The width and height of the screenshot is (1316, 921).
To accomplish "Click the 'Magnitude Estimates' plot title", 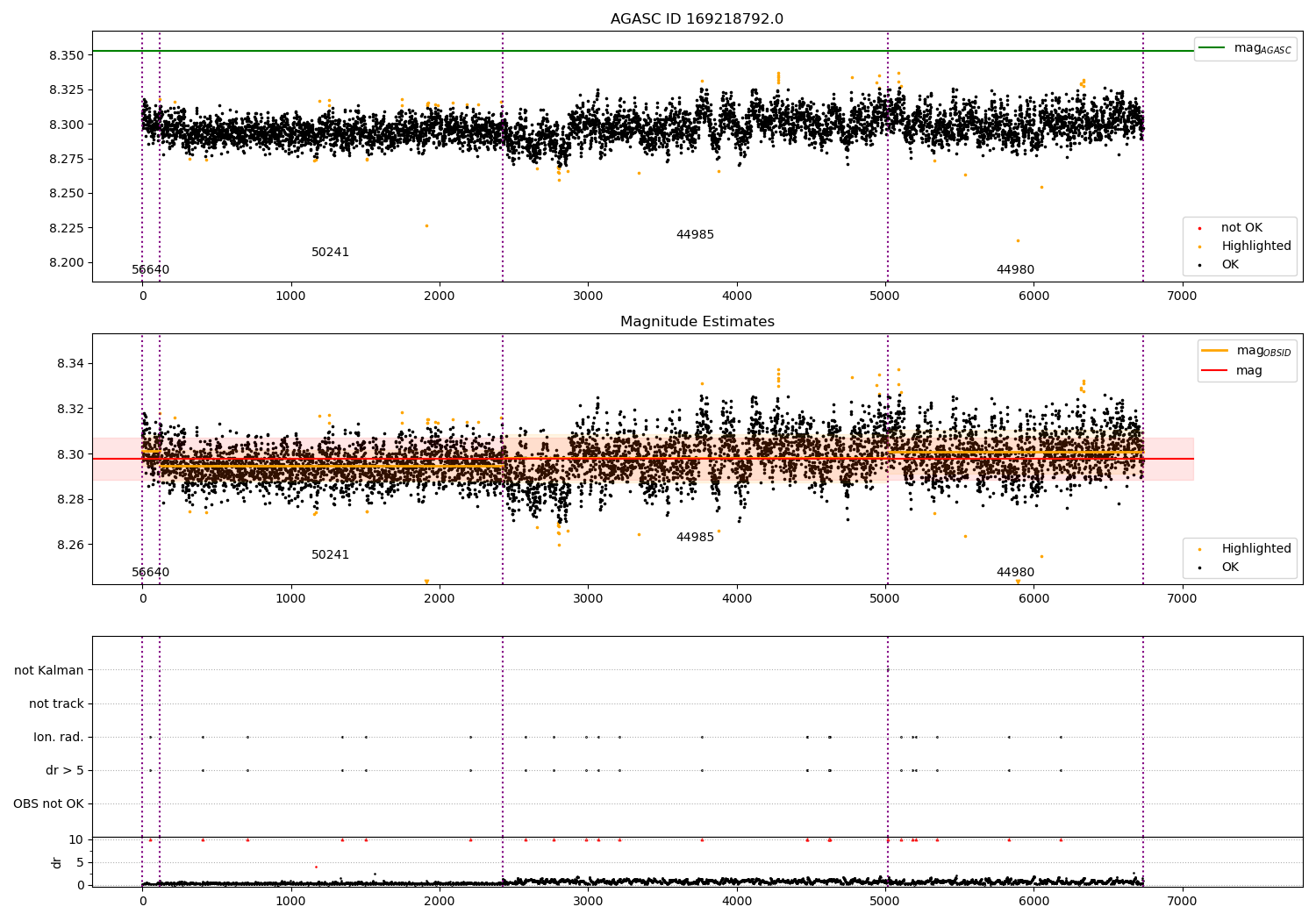I will point(697,322).
